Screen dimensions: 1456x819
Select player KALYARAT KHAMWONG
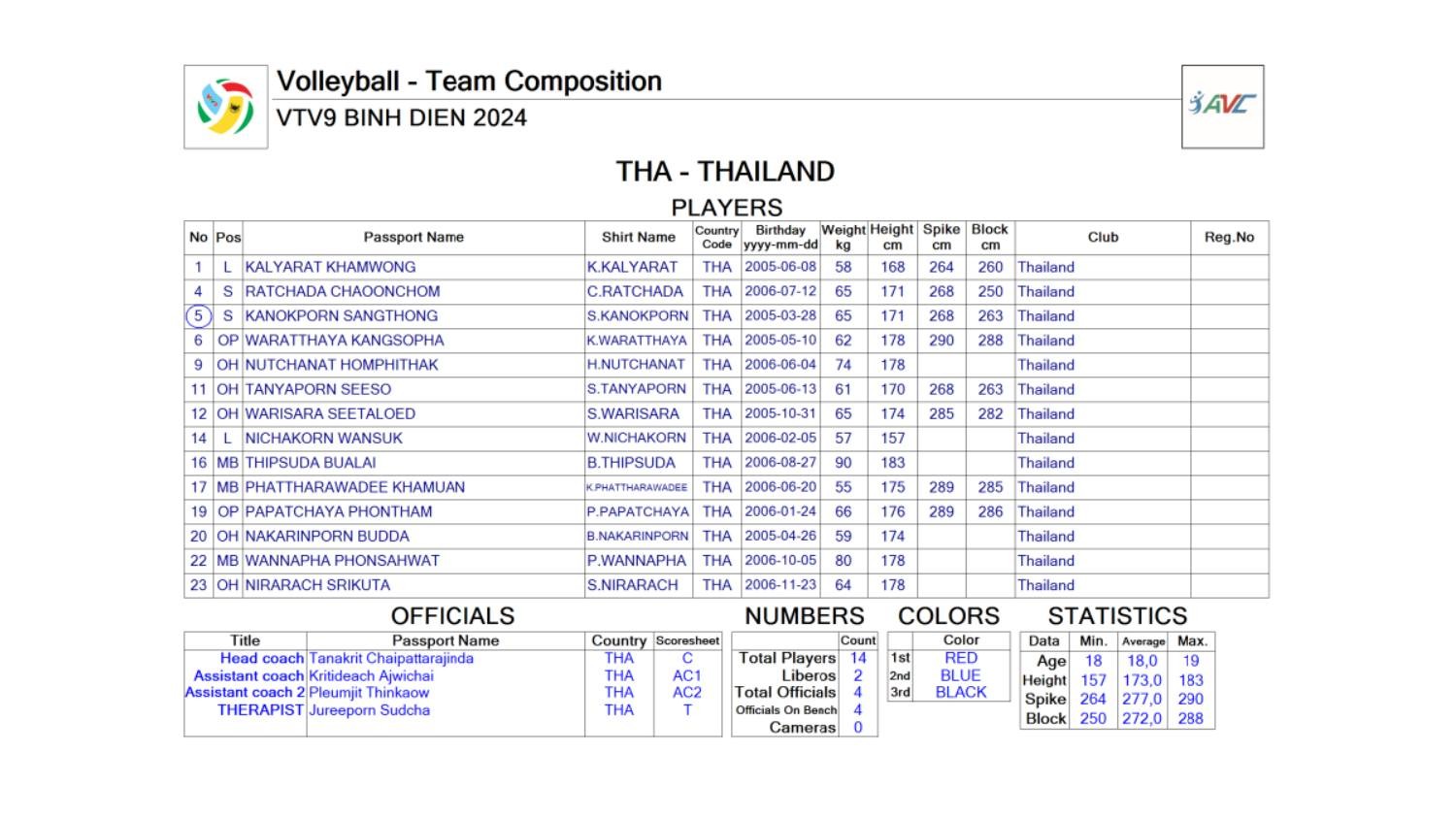coord(330,267)
